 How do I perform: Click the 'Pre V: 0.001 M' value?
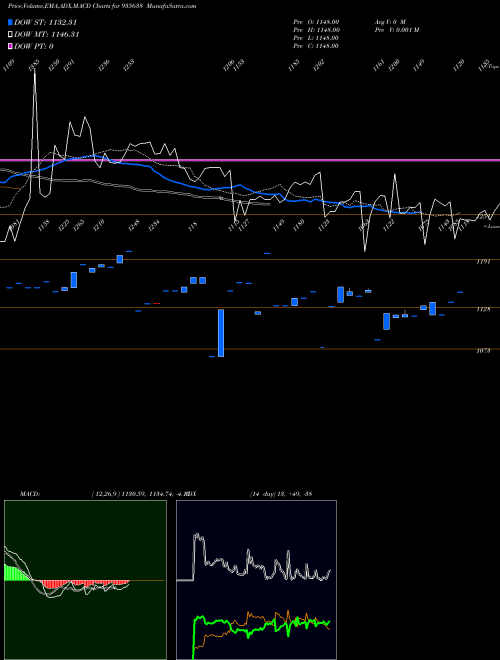pos(396,30)
